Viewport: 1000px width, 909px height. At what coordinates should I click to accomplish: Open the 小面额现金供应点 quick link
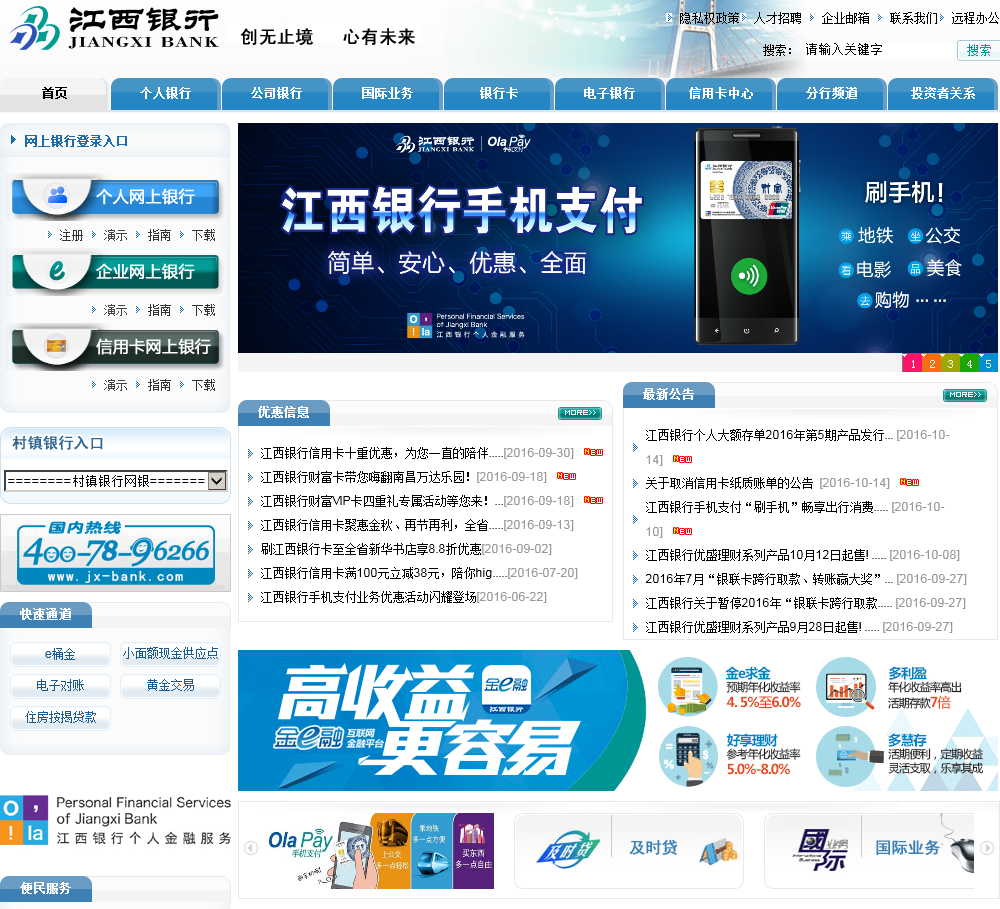tap(170, 654)
